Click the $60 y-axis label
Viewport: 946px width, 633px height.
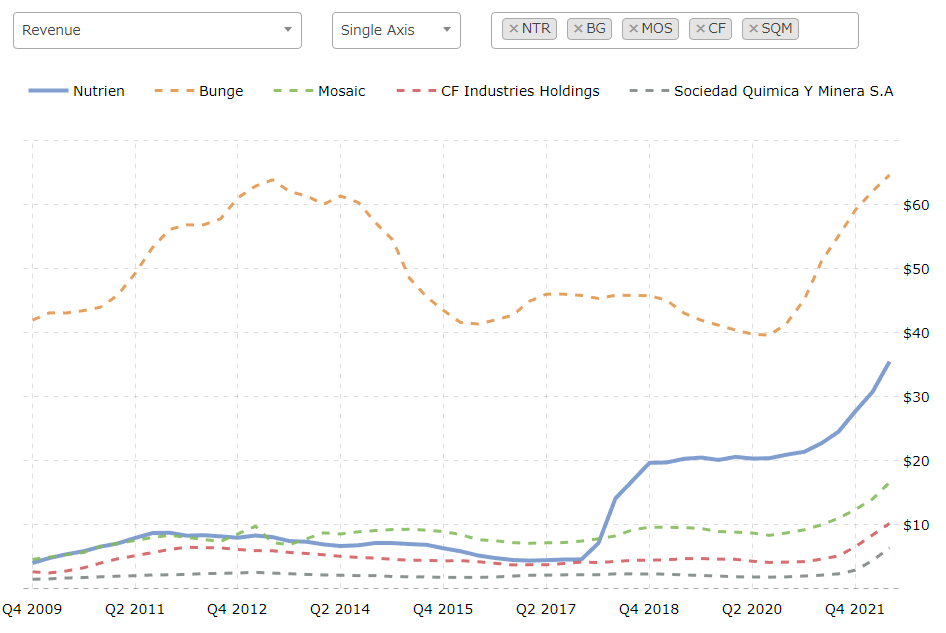(x=916, y=205)
